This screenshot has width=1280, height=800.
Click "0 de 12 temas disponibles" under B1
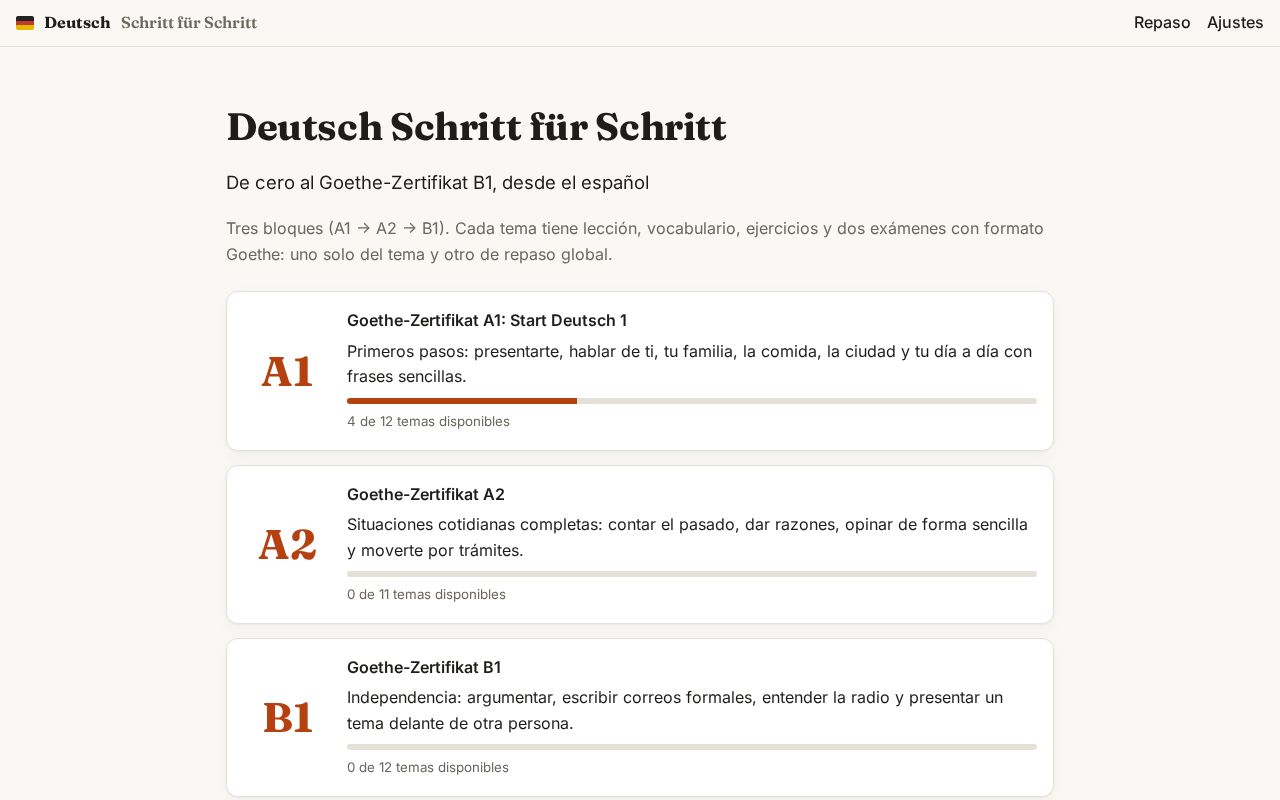coord(428,767)
